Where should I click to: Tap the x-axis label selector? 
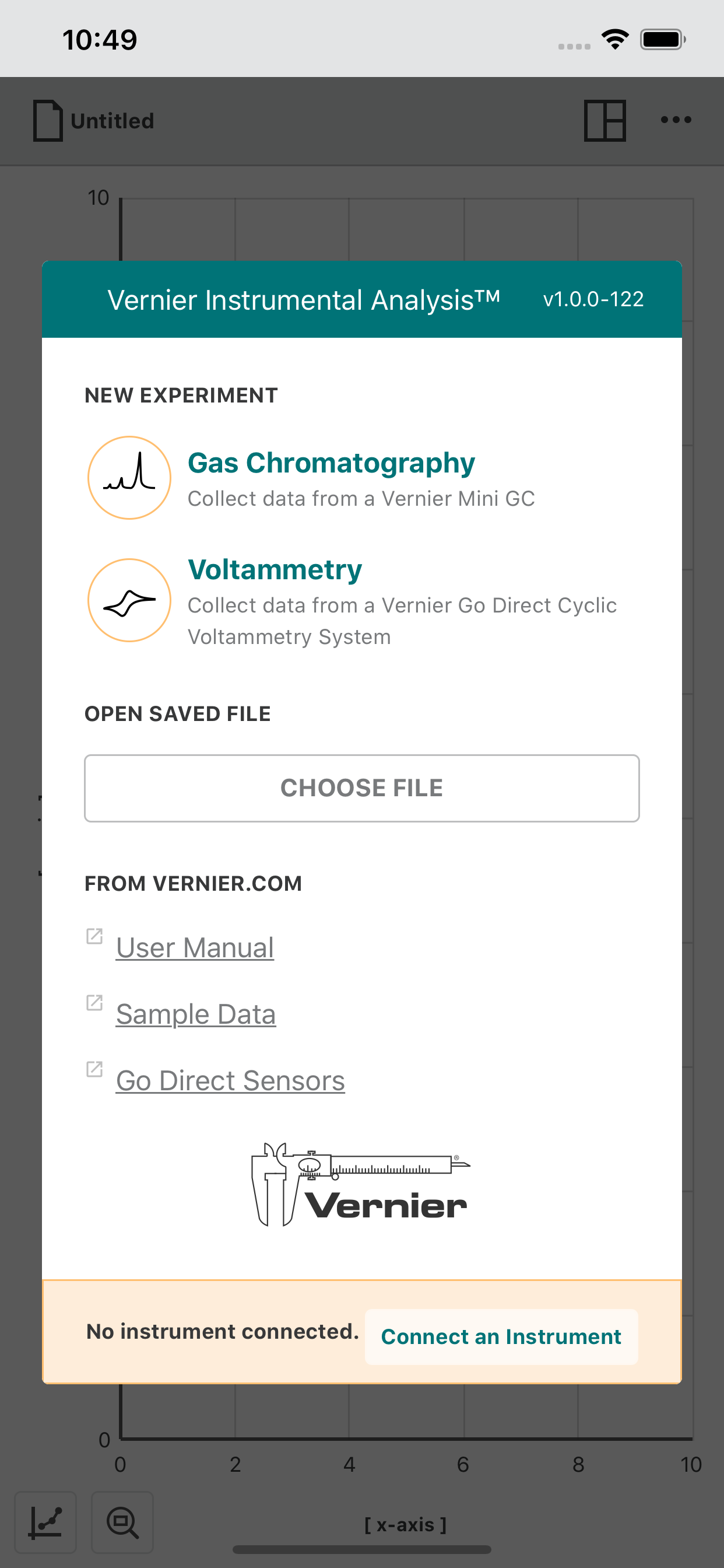pyautogui.click(x=405, y=1525)
